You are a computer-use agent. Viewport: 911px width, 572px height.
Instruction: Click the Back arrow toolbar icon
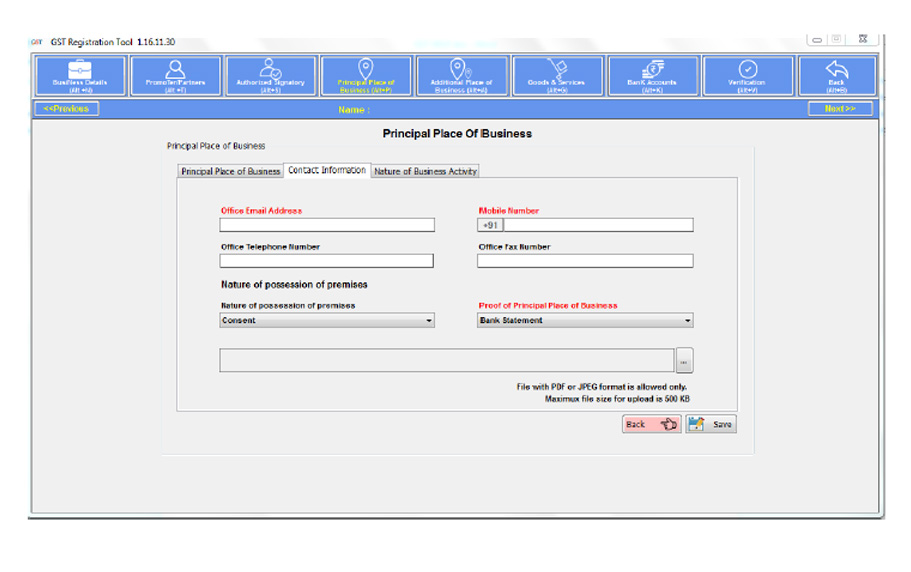pos(836,76)
